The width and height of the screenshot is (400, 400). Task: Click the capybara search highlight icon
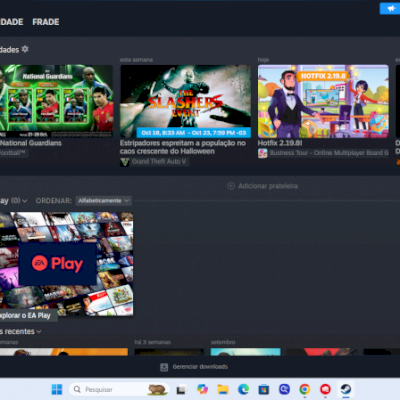click(157, 389)
